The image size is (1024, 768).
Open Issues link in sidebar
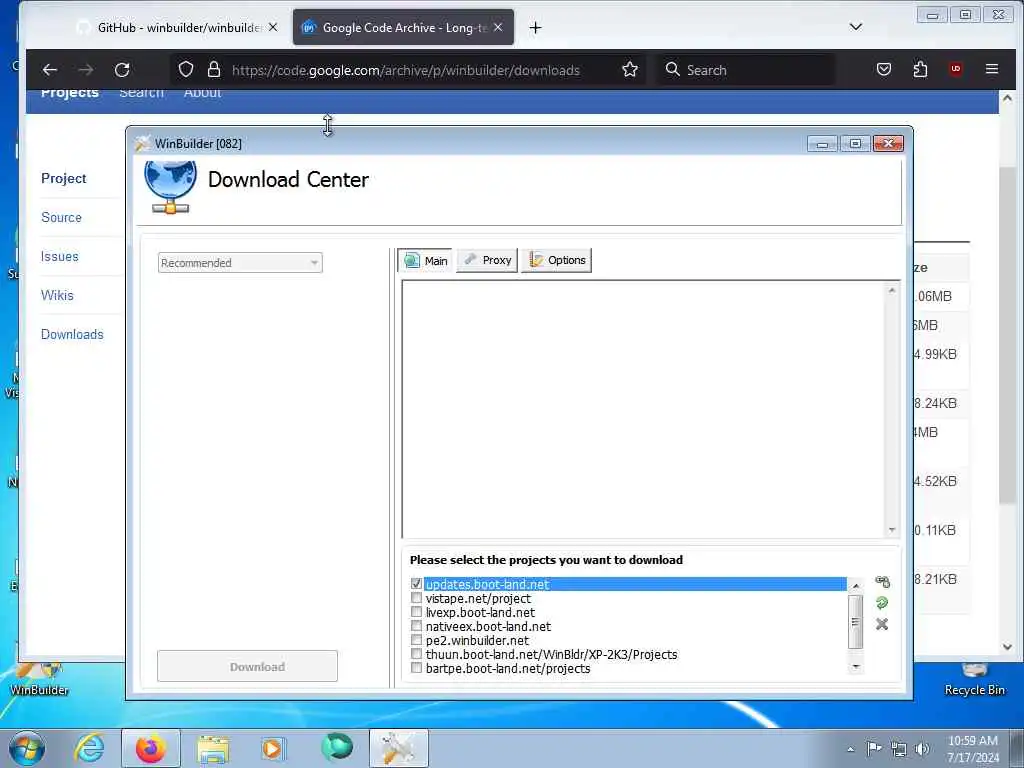coord(59,257)
